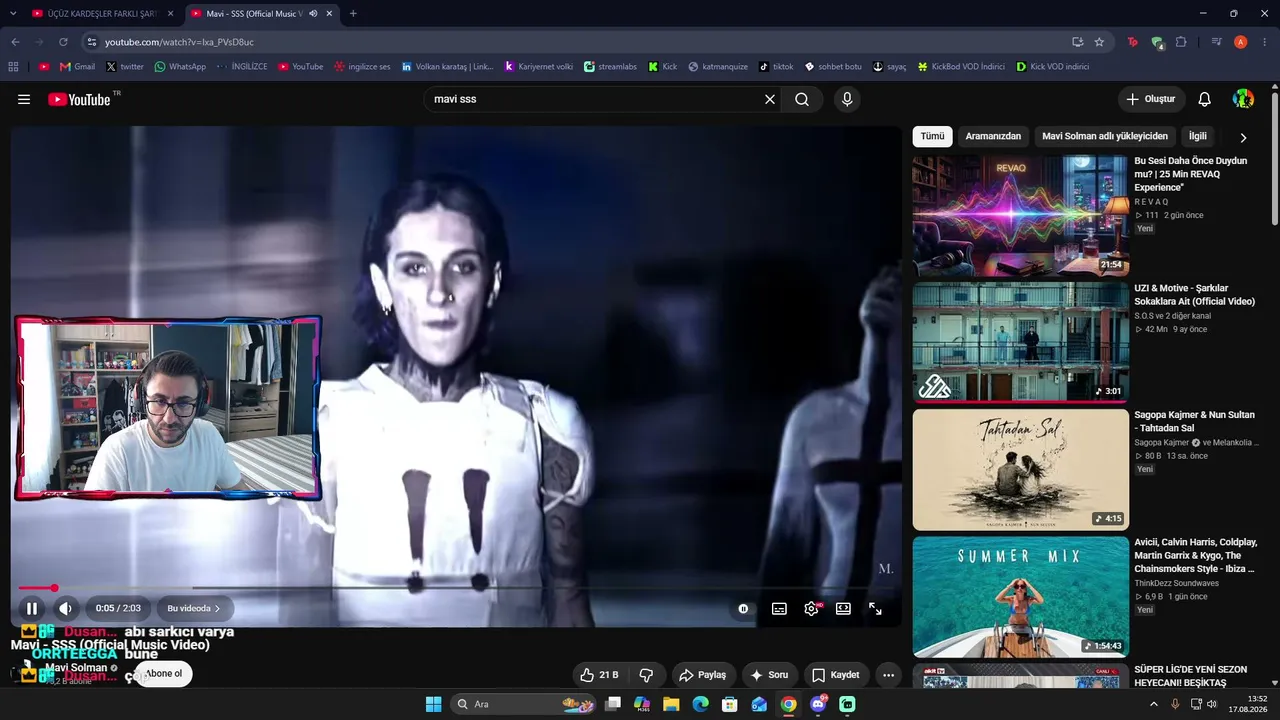Open 'Sagopa Kajmer & Nun Sultan' video title
The width and height of the screenshot is (1280, 720).
coord(1194,421)
